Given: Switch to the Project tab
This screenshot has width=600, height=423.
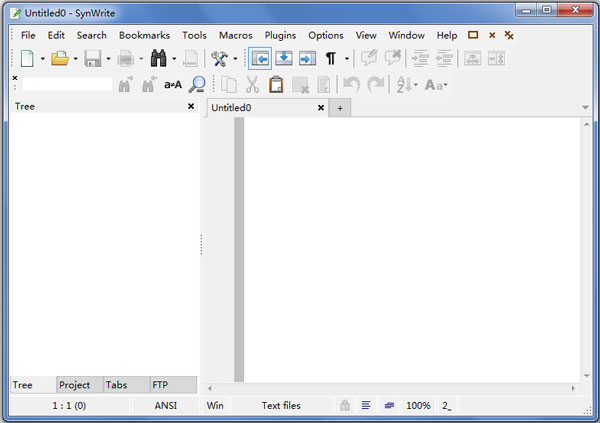Looking at the screenshot, I should [80, 385].
